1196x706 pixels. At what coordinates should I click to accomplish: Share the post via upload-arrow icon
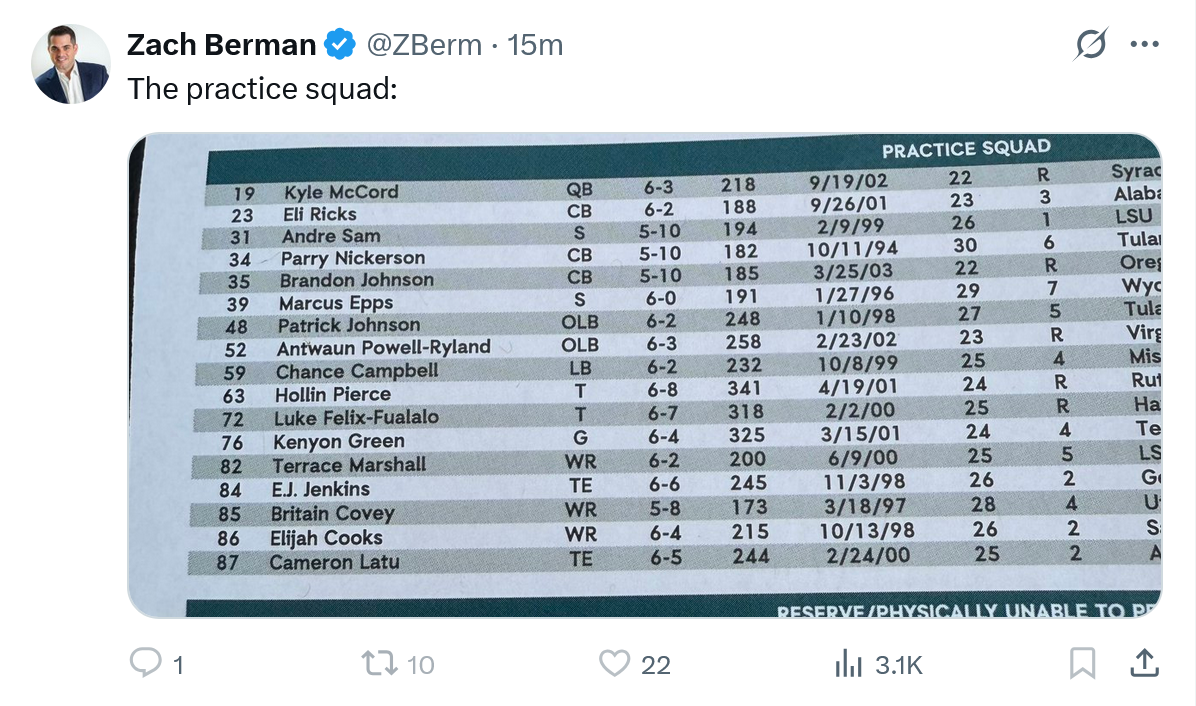point(1144,662)
